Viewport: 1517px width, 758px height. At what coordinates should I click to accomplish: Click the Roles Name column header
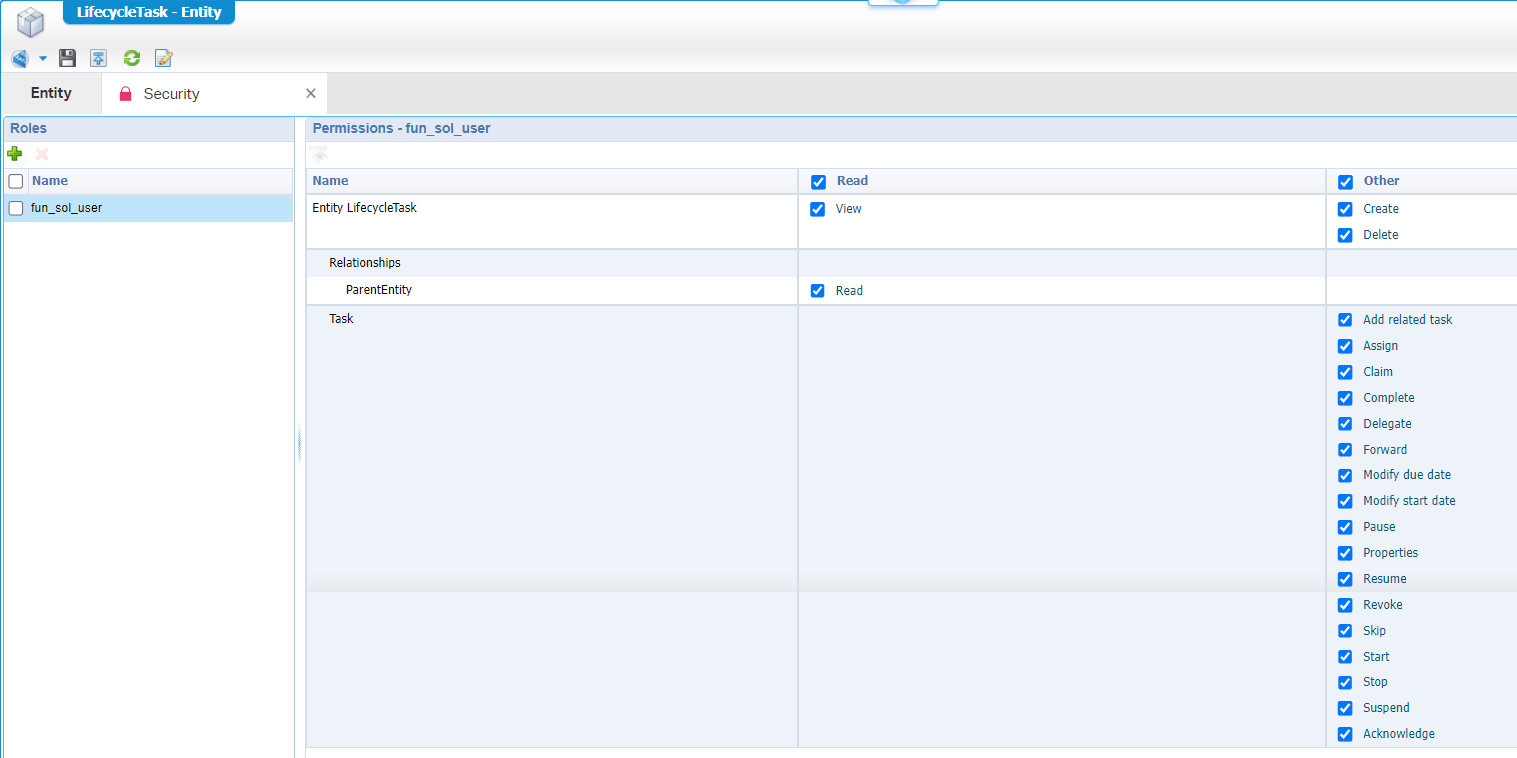coord(50,181)
